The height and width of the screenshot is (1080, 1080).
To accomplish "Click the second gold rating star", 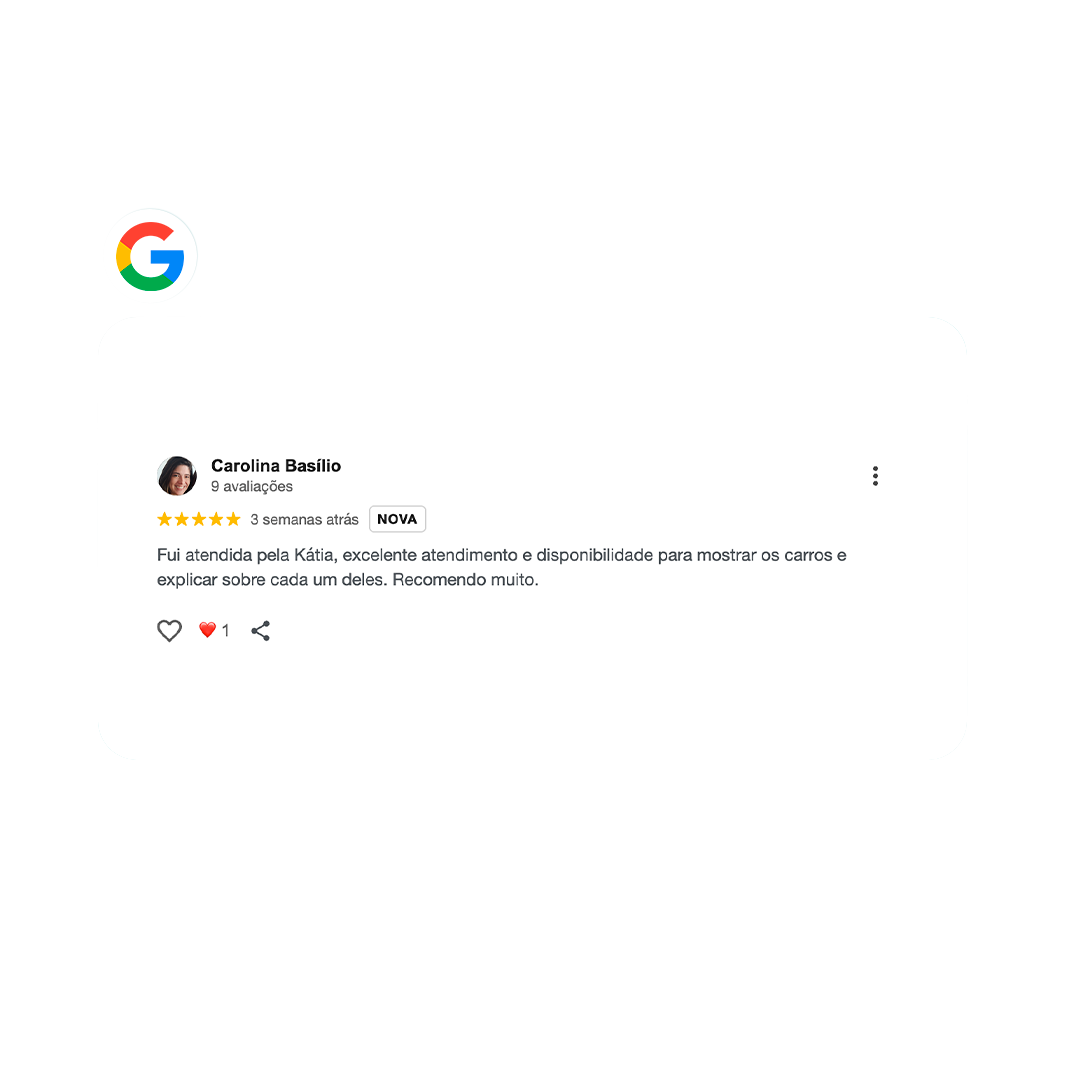I will tap(182, 519).
